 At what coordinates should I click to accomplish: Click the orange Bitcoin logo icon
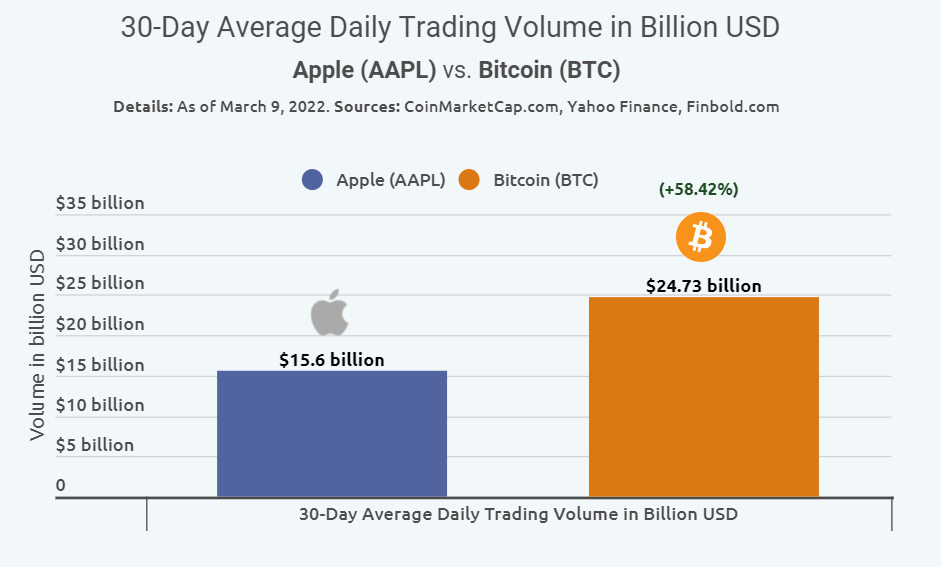700,238
